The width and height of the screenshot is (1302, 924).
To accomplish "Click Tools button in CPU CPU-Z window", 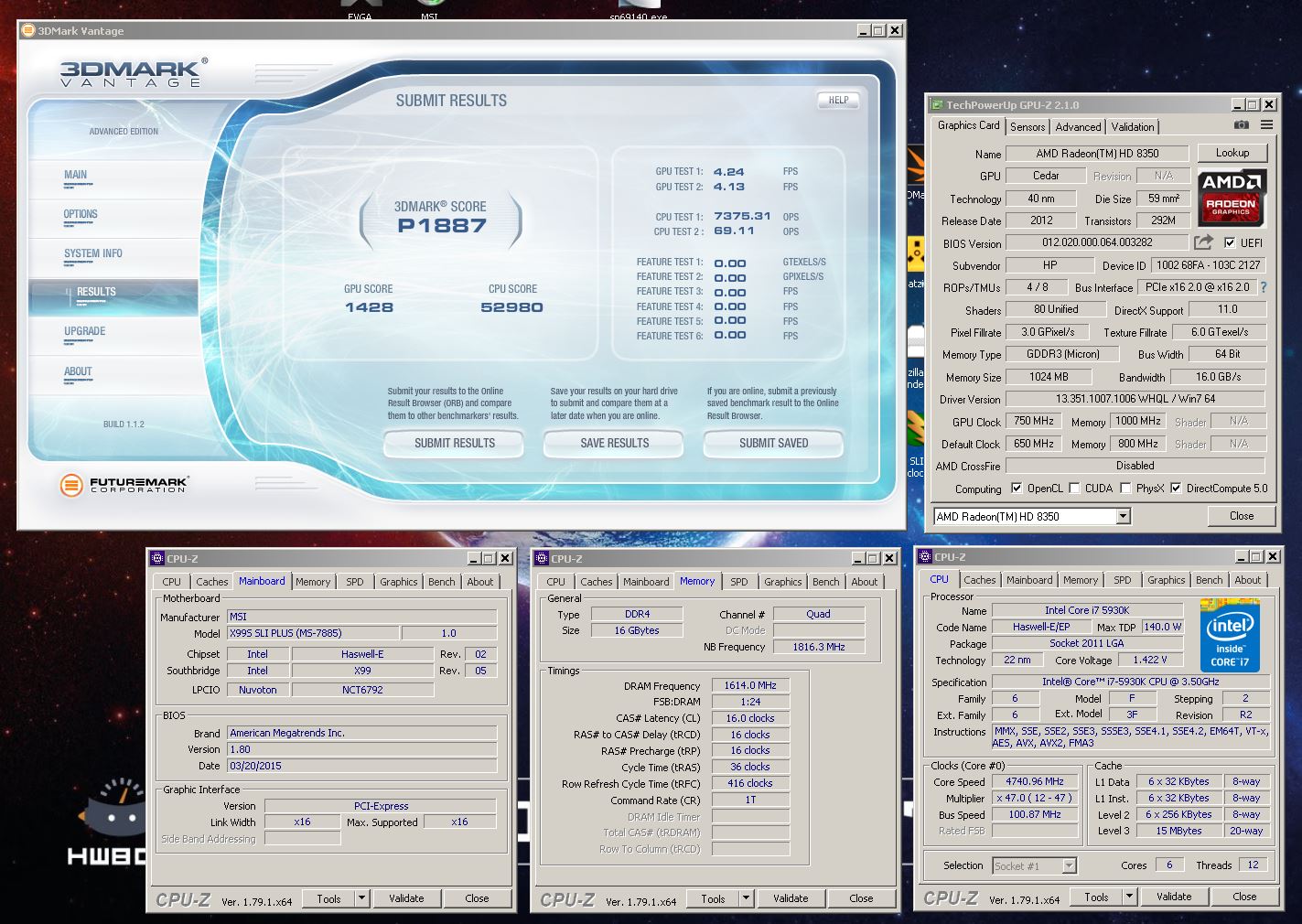I will [x=1096, y=897].
